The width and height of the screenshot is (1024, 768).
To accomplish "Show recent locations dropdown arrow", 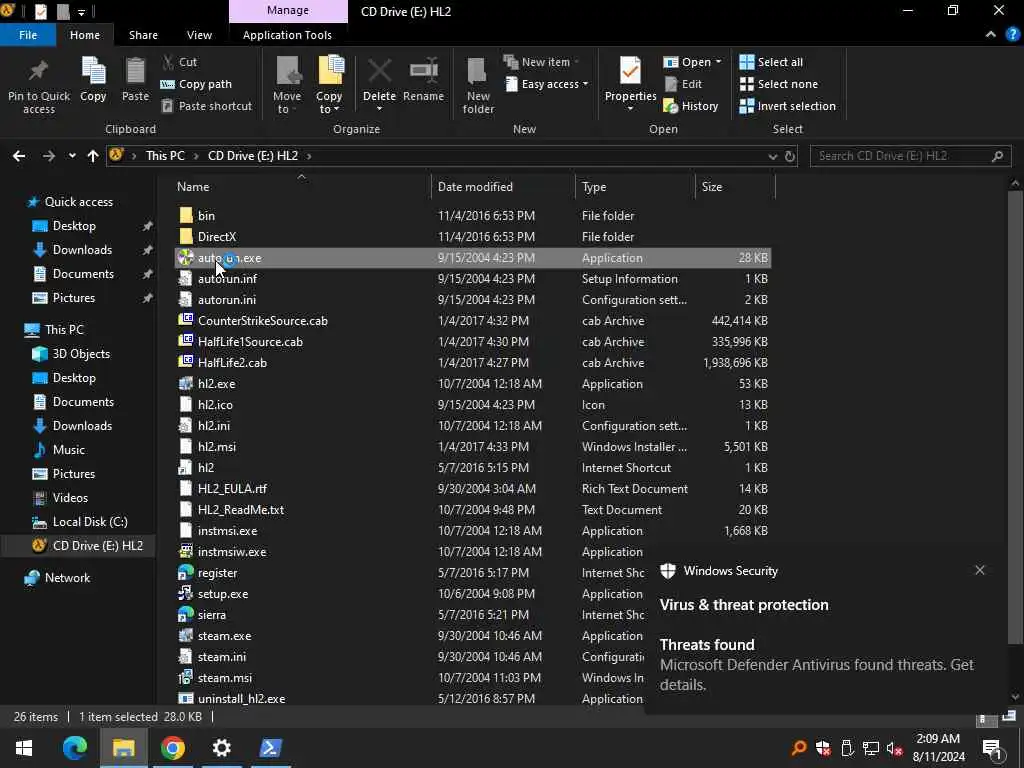I will pos(72,156).
